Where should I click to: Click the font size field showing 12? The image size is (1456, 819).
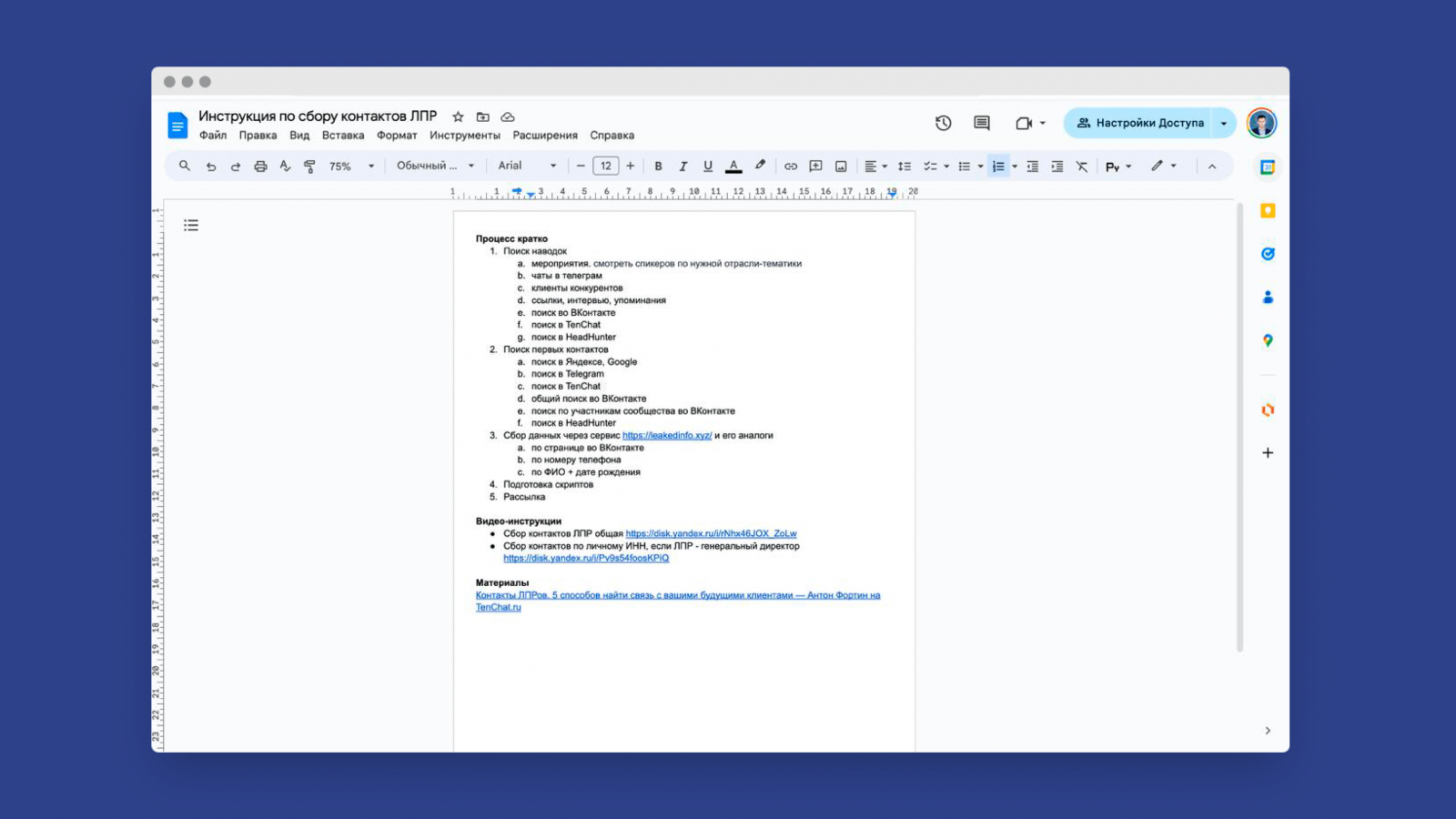coord(606,166)
